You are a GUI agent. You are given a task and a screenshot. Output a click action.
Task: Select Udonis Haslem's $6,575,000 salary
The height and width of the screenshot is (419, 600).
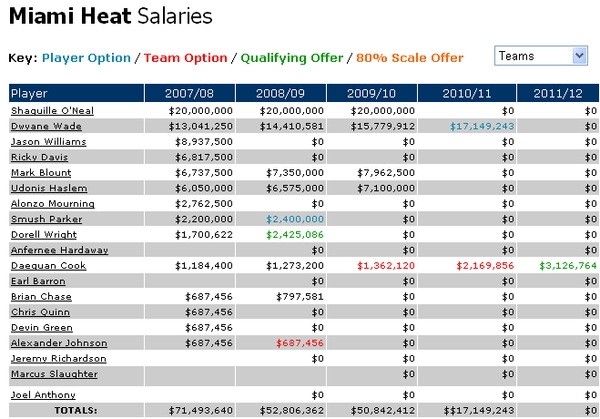coord(295,188)
